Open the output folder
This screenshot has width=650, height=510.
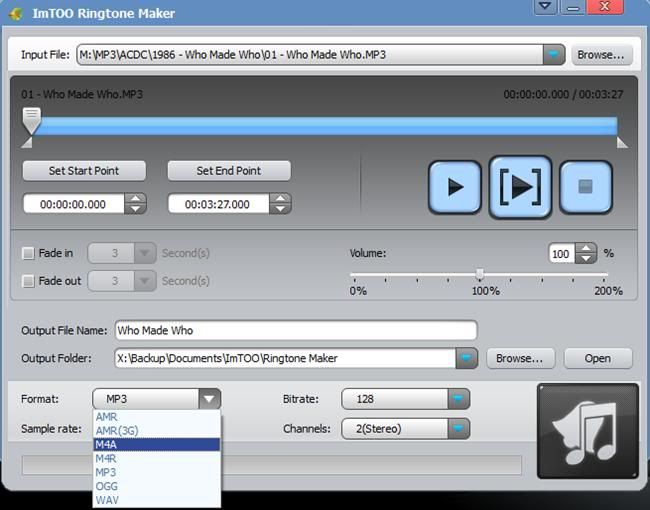coord(598,358)
